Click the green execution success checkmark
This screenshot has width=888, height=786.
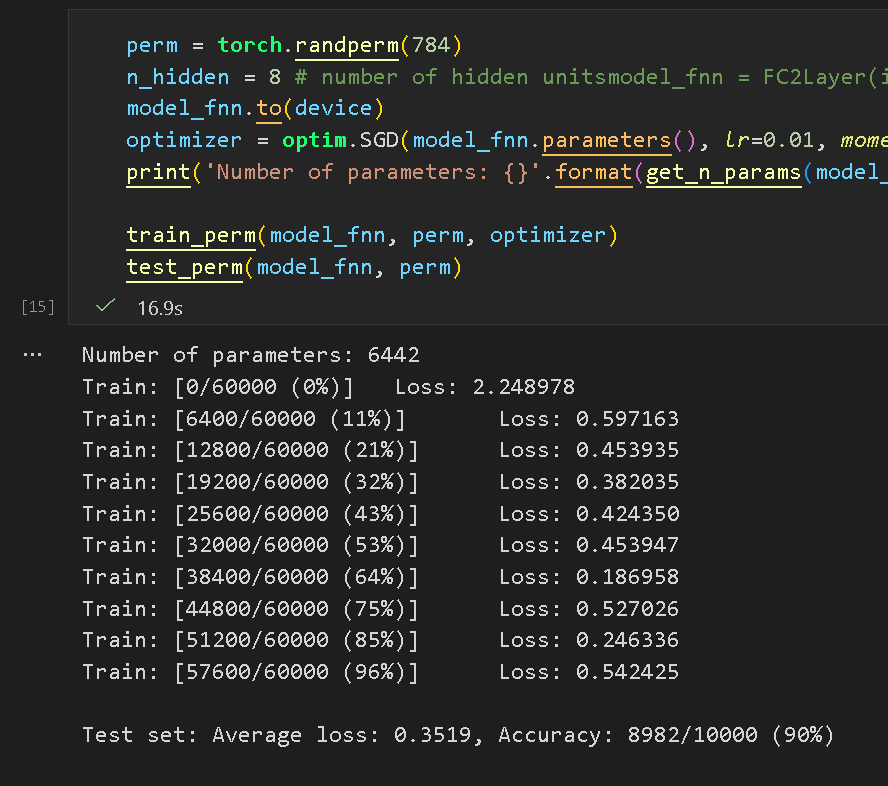103,307
